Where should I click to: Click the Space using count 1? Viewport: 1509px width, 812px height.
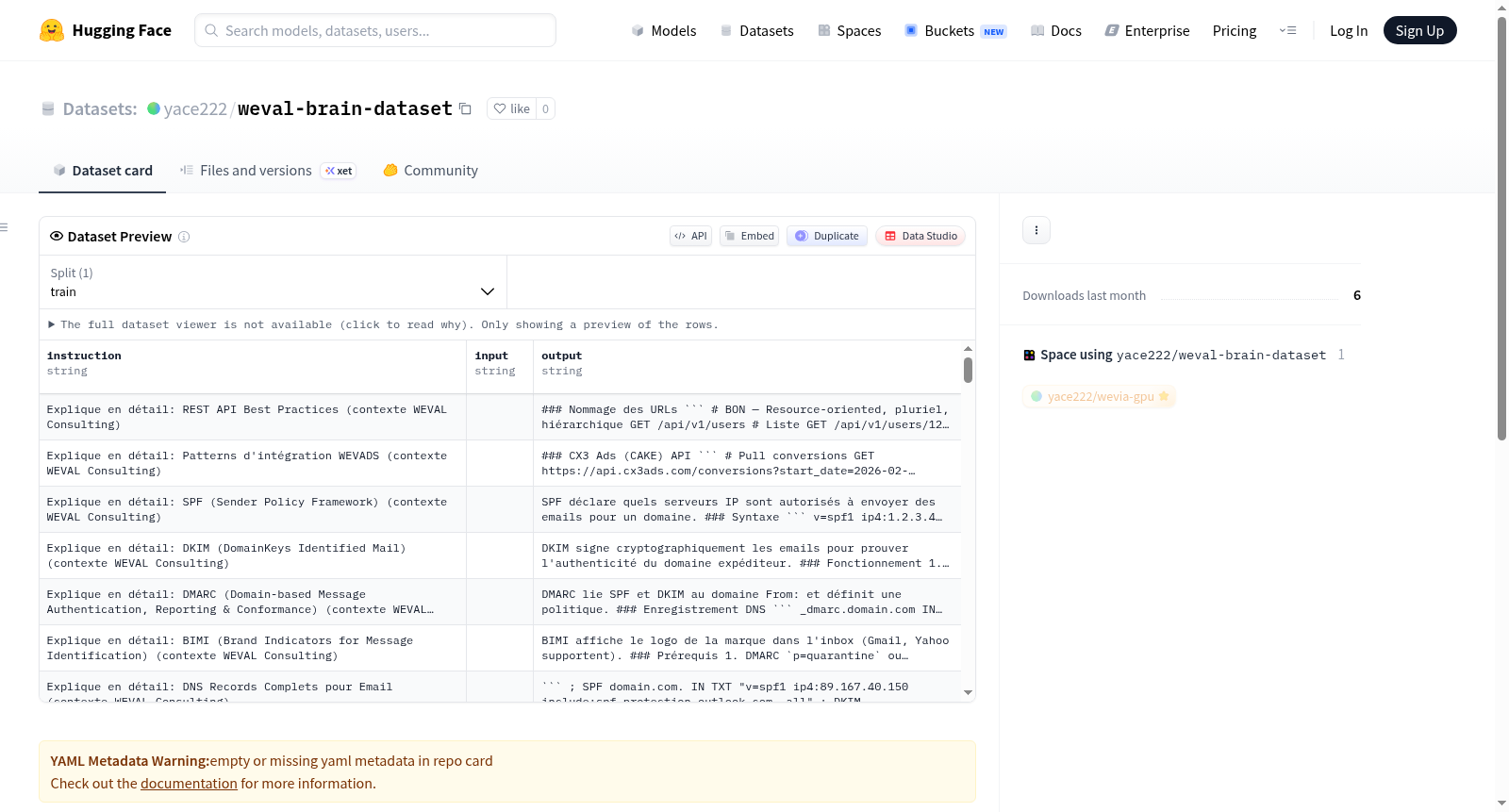pos(1341,355)
